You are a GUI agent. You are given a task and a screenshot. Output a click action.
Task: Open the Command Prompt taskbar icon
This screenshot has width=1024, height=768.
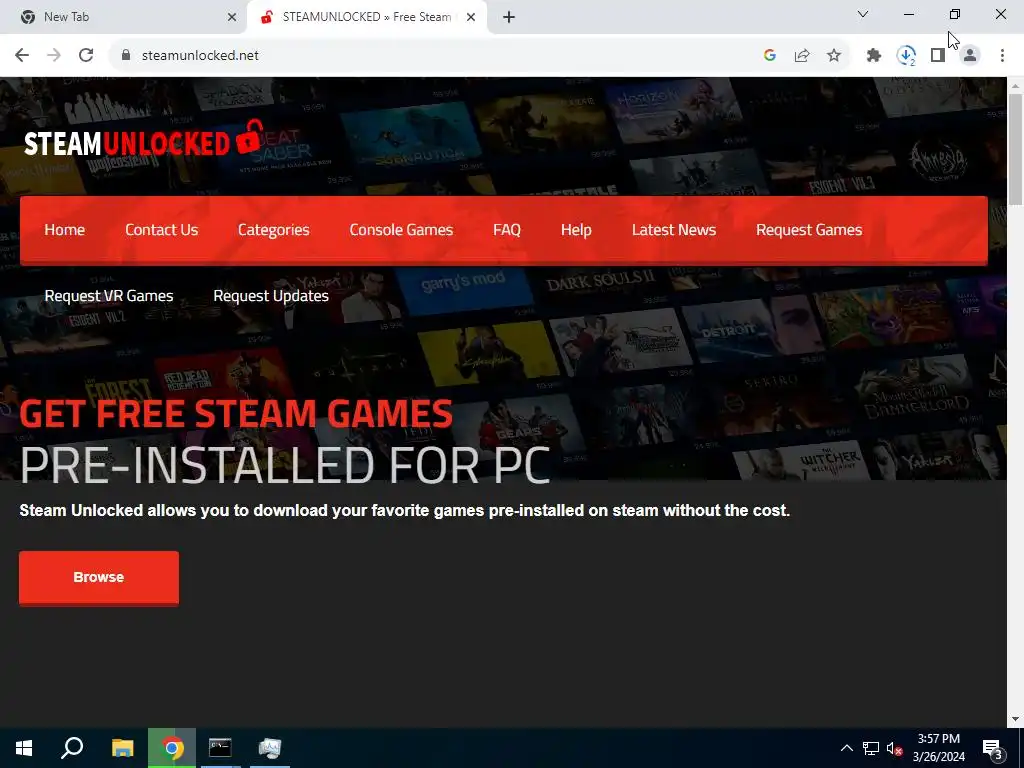tap(220, 748)
